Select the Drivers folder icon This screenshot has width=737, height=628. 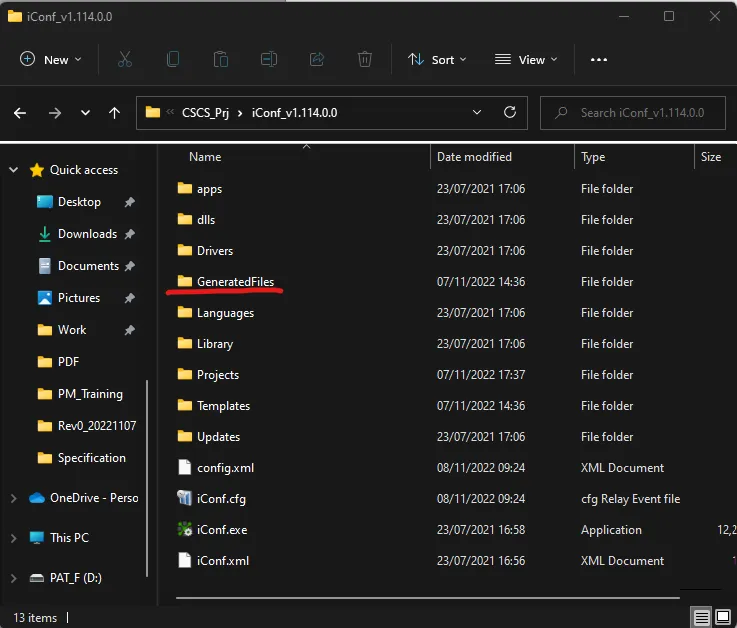point(185,251)
